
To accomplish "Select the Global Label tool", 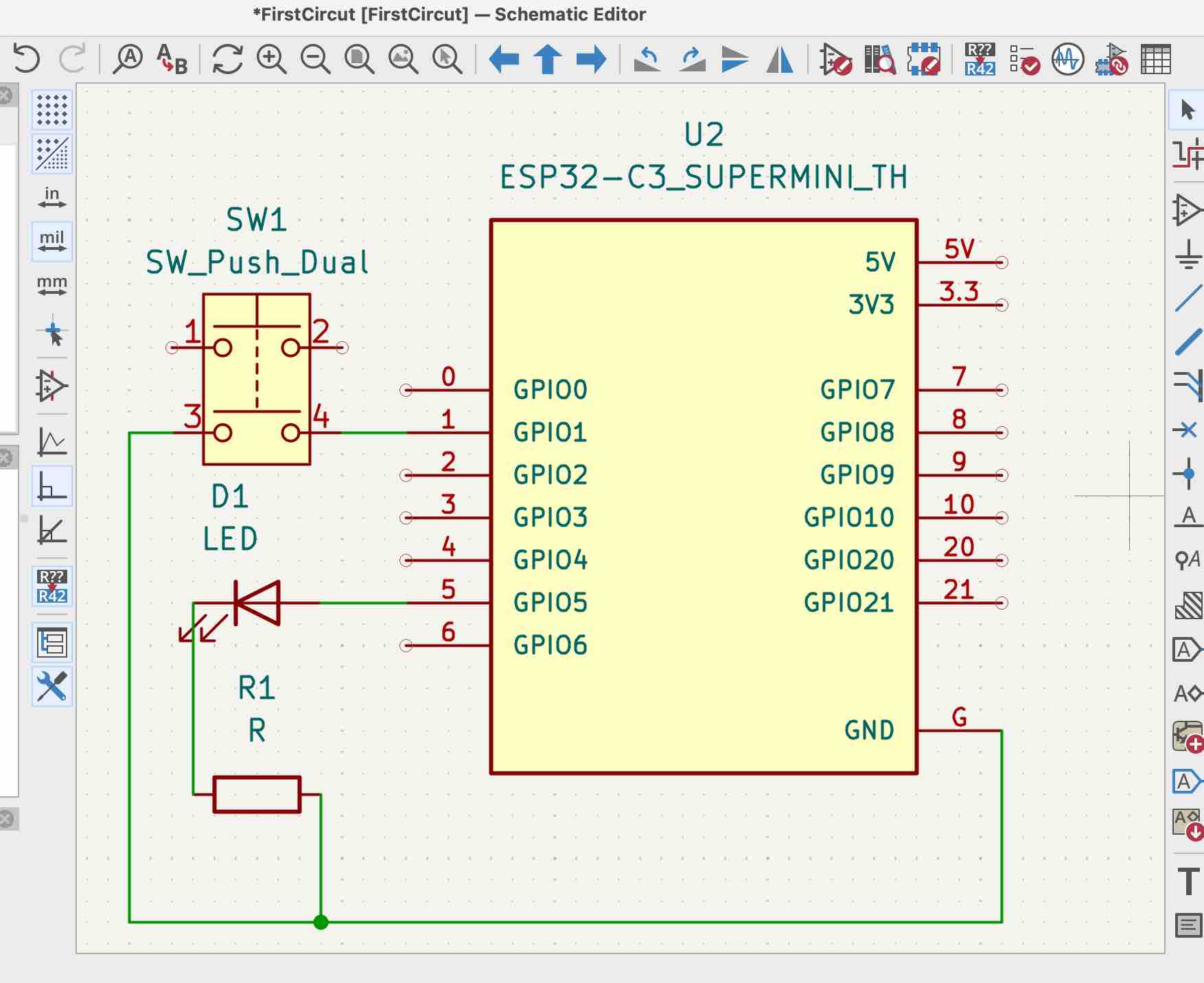I will 1188,649.
